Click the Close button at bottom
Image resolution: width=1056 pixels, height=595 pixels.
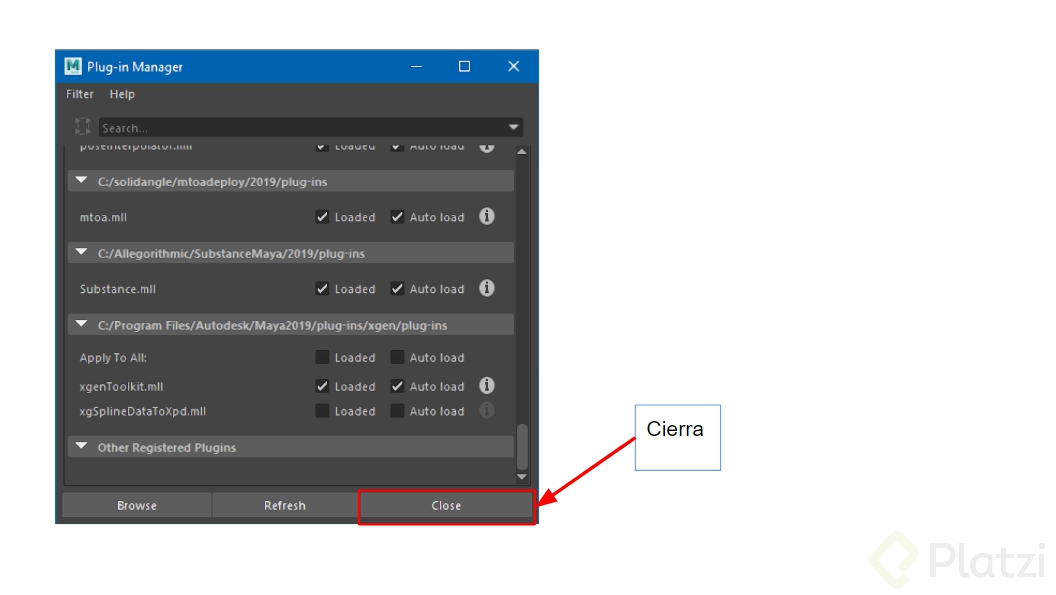click(447, 505)
